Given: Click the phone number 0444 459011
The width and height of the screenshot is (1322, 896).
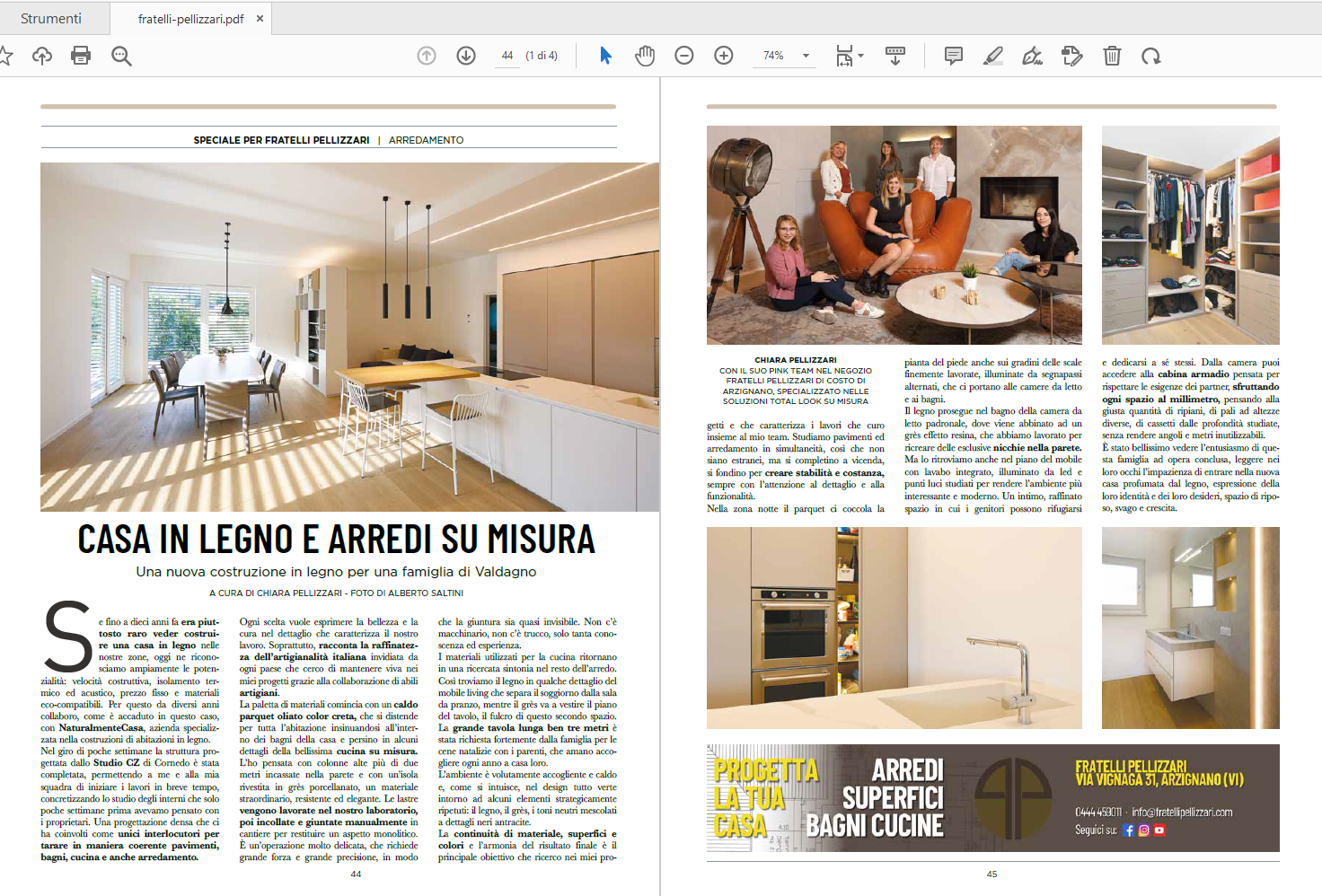Looking at the screenshot, I should pyautogui.click(x=1098, y=812).
